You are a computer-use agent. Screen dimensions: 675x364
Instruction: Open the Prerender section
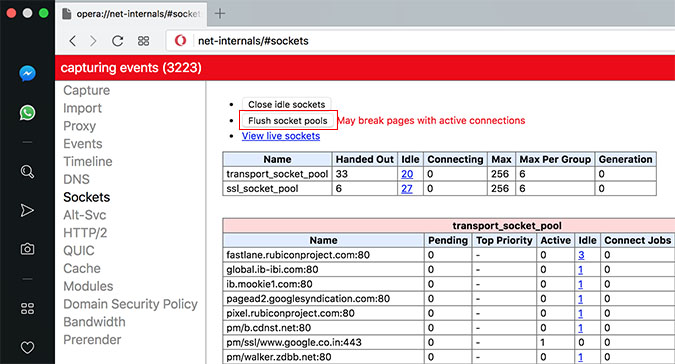(92, 340)
